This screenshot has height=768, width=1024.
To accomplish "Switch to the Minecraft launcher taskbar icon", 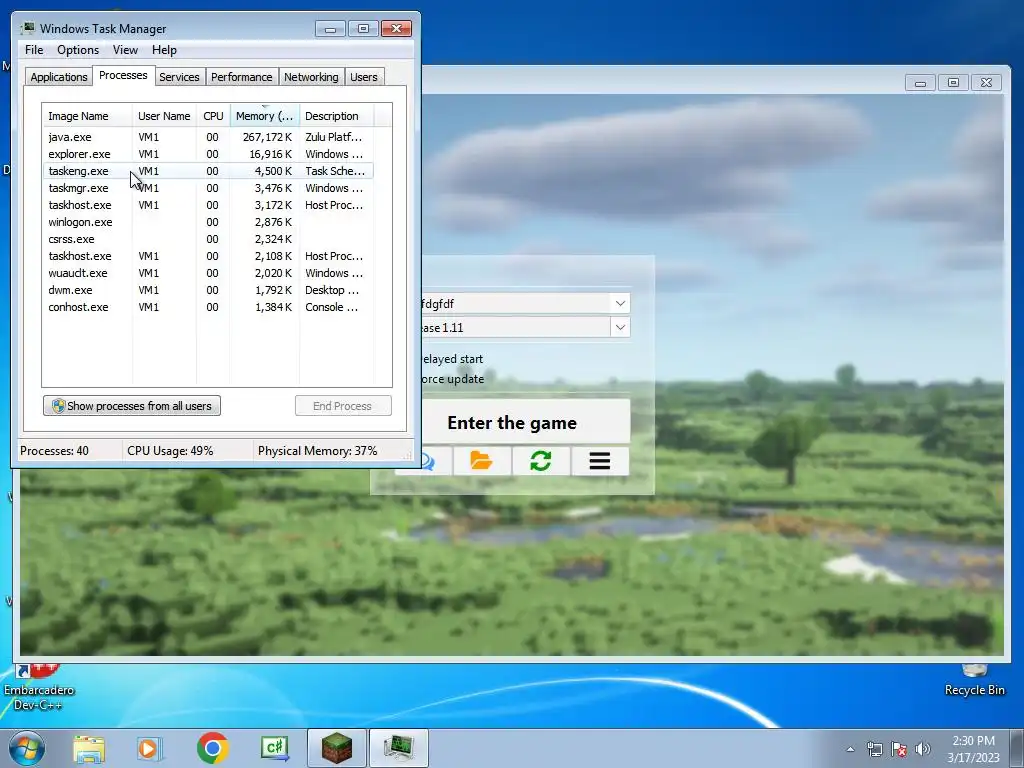I will [x=337, y=748].
